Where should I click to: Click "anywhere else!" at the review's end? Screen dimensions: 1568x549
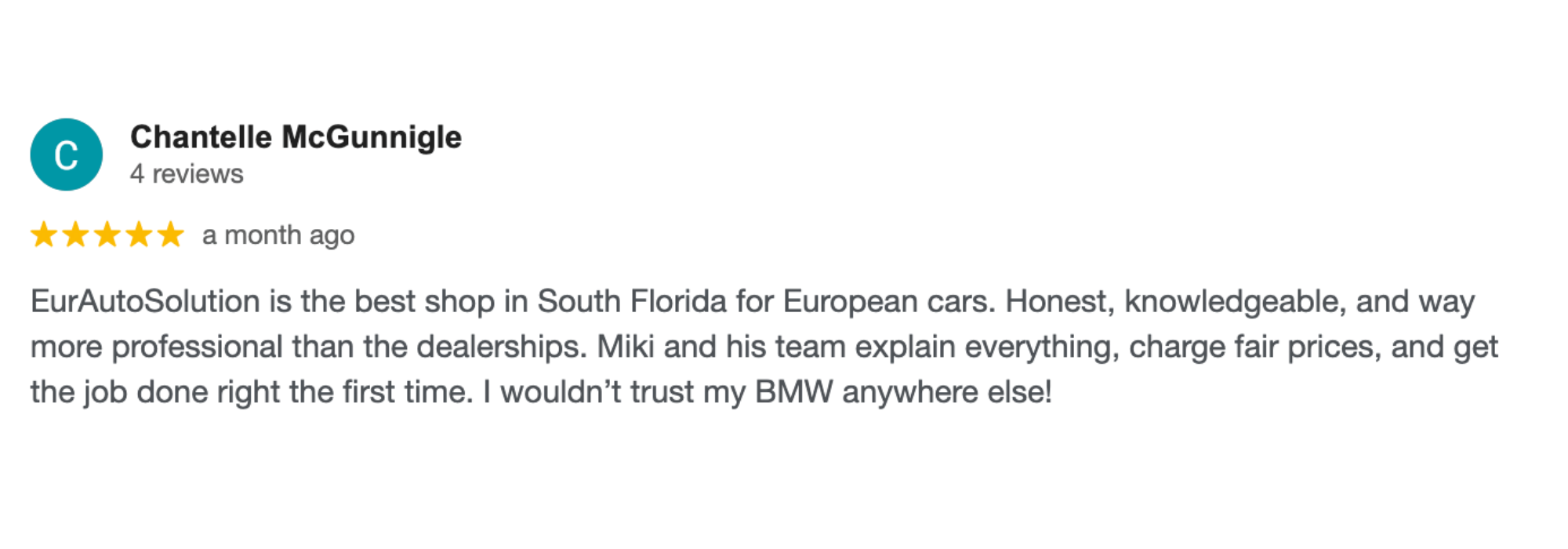pos(947,392)
